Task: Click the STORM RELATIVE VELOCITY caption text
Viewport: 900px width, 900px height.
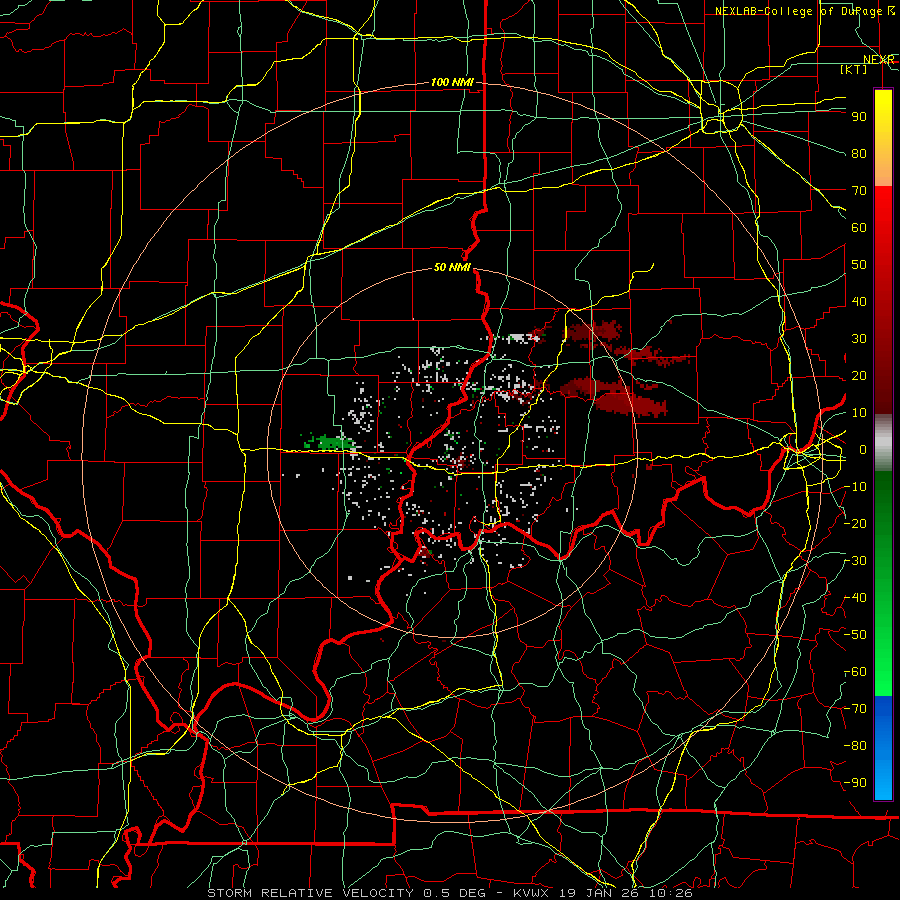Action: (310, 893)
